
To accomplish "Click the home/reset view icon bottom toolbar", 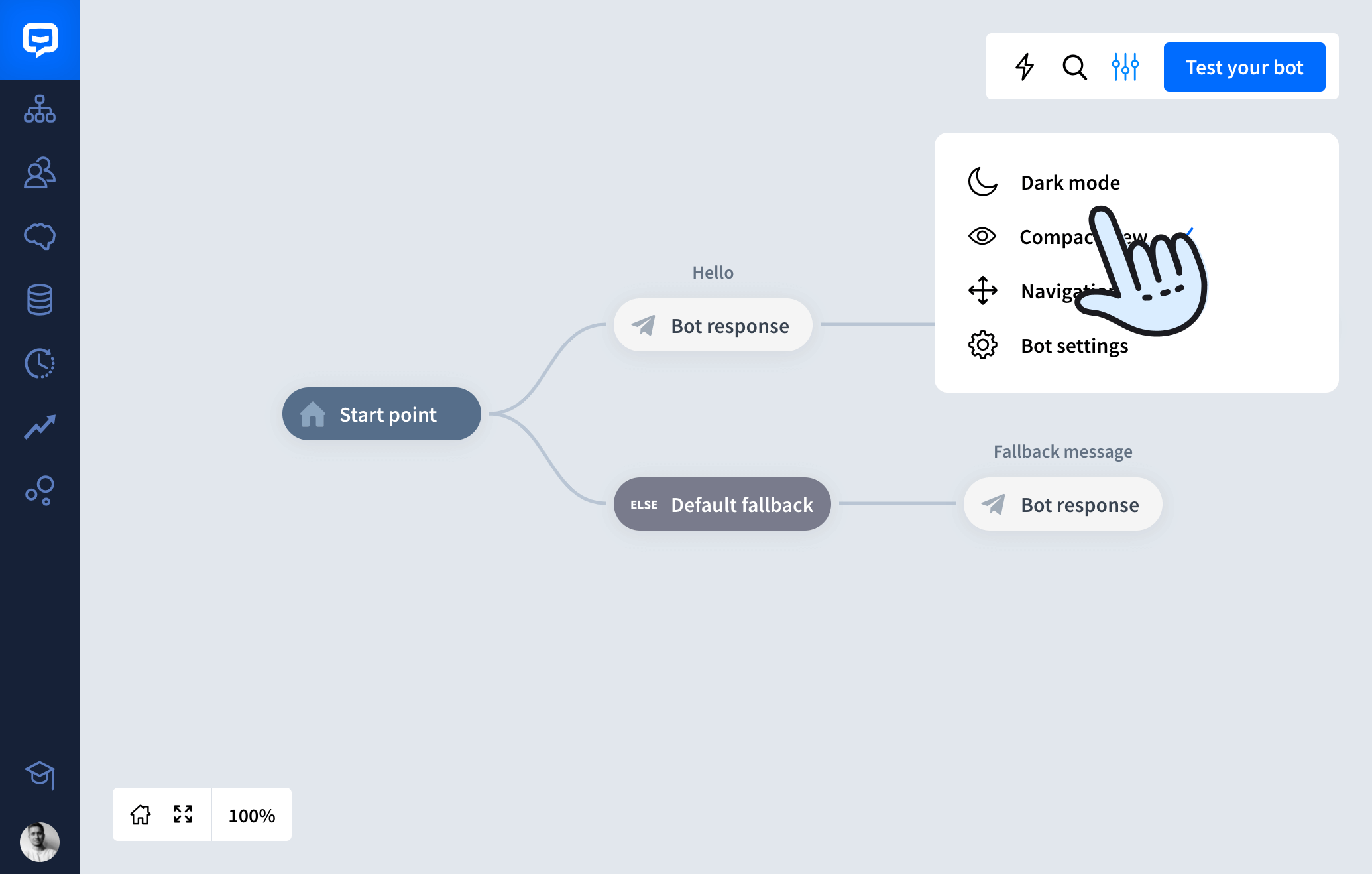I will [x=140, y=815].
